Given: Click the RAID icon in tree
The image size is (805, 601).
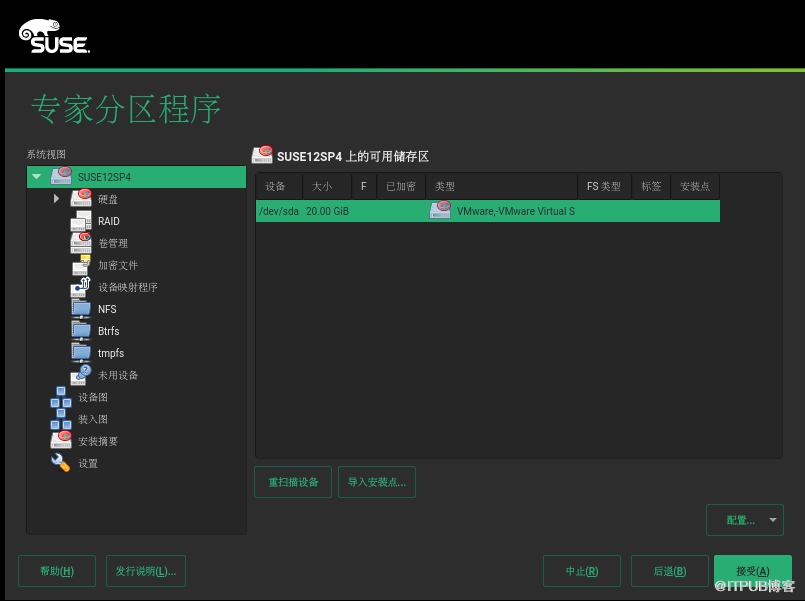Looking at the screenshot, I should click(x=81, y=221).
